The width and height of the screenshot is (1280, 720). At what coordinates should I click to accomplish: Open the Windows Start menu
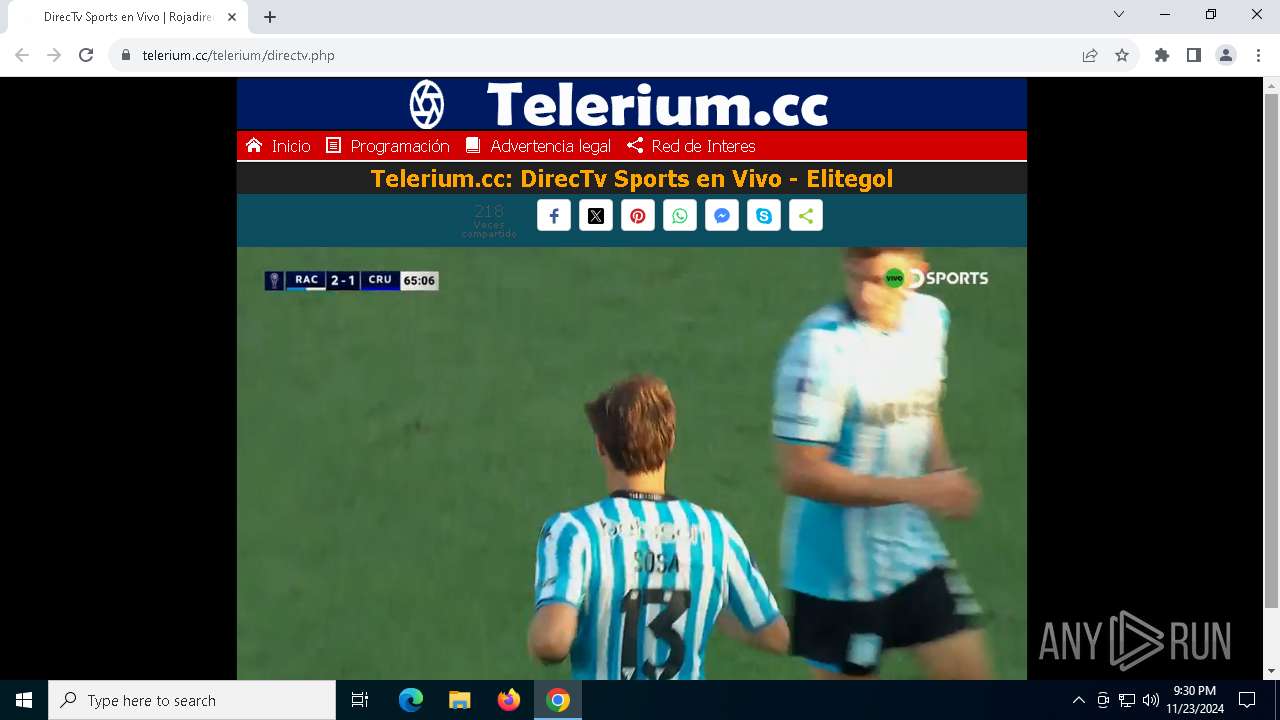[x=24, y=700]
